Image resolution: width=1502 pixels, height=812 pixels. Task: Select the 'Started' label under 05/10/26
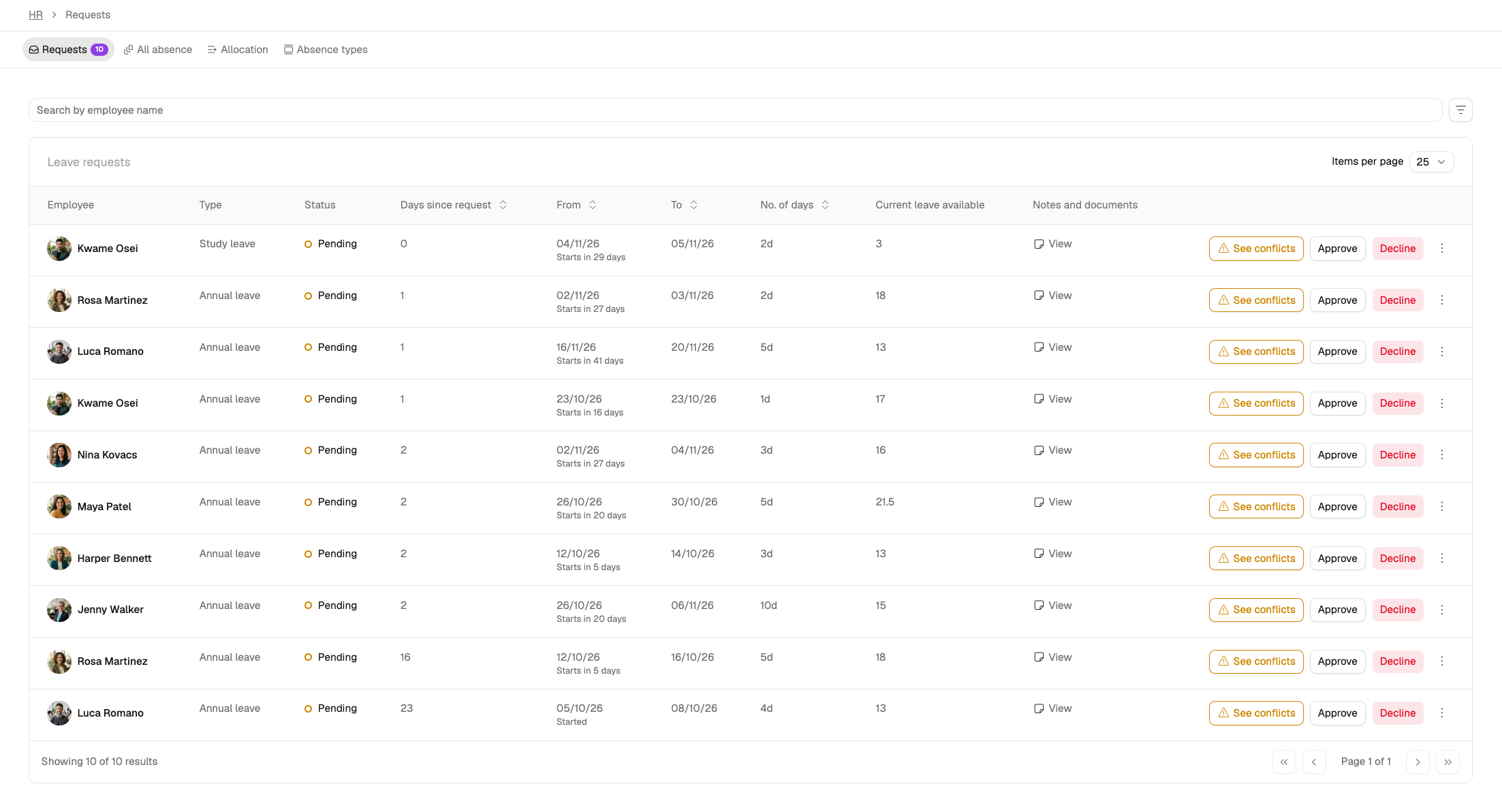pyautogui.click(x=572, y=722)
